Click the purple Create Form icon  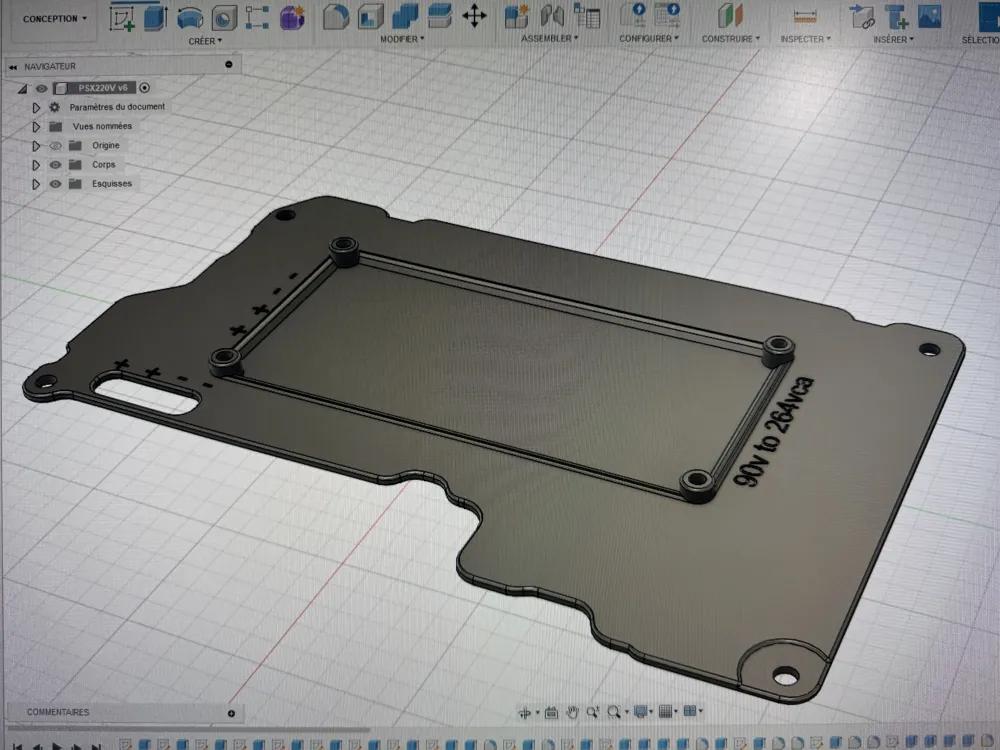[x=292, y=17]
